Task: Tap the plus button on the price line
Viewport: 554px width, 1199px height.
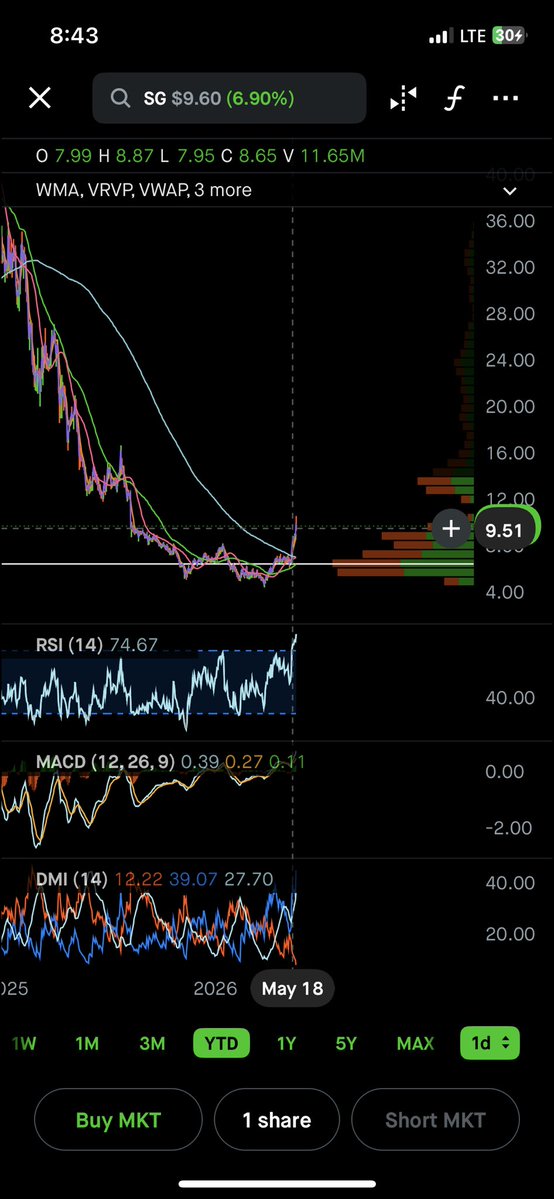Action: (451, 528)
